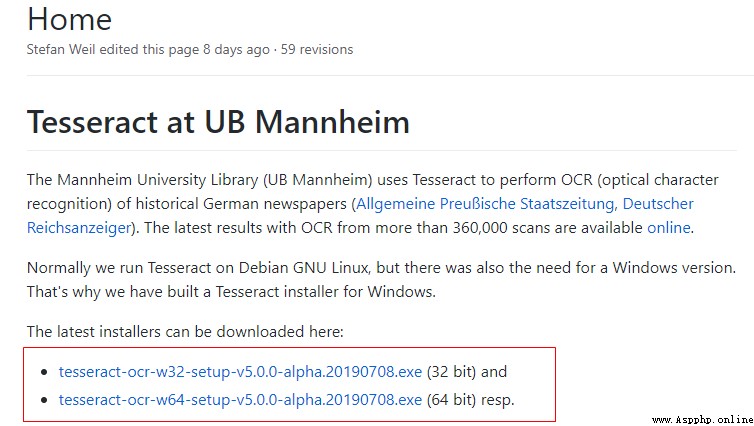
Task: Open the Allgemeine Preußische Staatszeitung link
Action: 485,204
